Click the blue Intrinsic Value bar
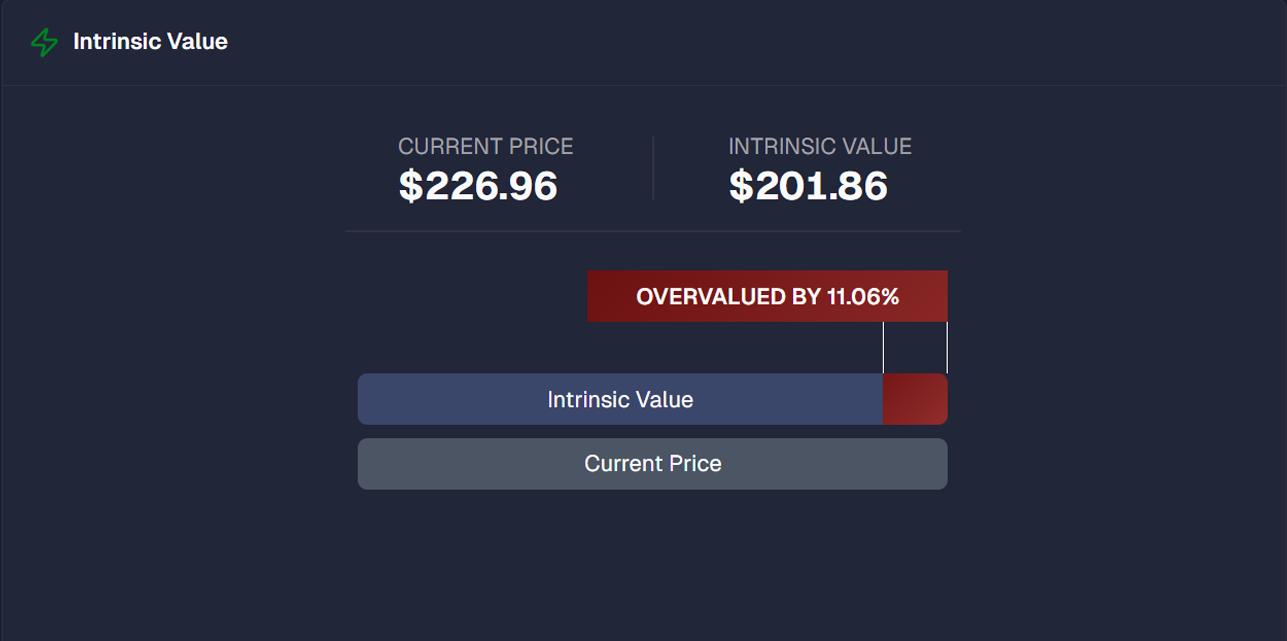 620,399
